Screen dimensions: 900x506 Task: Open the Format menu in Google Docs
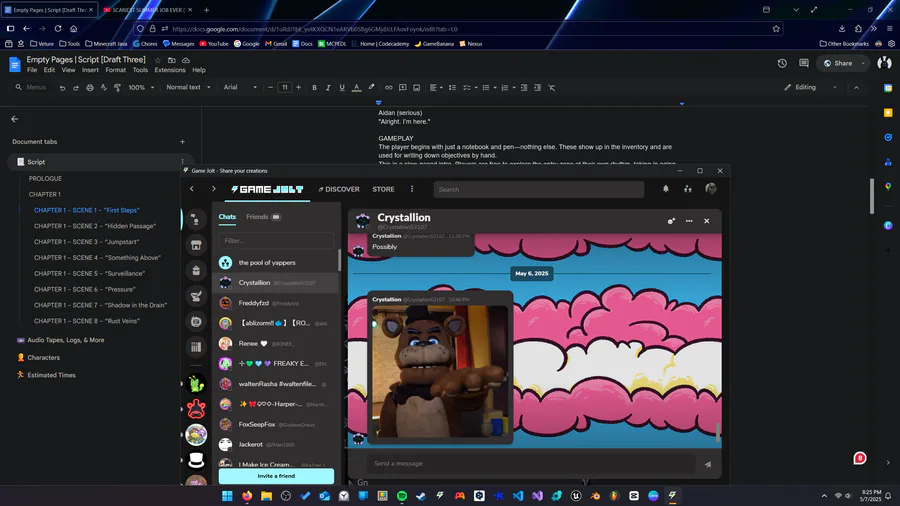[115, 70]
